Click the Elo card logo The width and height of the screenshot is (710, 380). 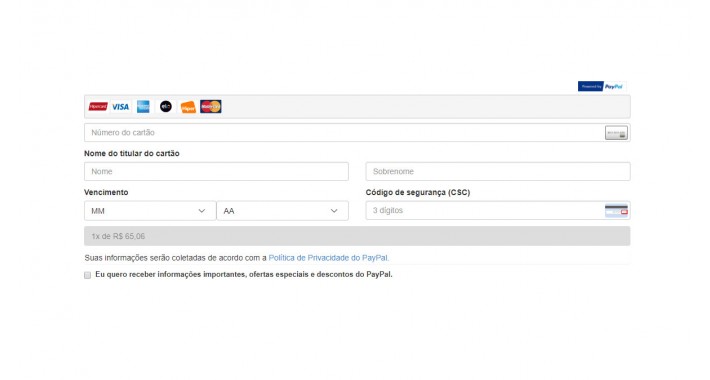click(166, 106)
